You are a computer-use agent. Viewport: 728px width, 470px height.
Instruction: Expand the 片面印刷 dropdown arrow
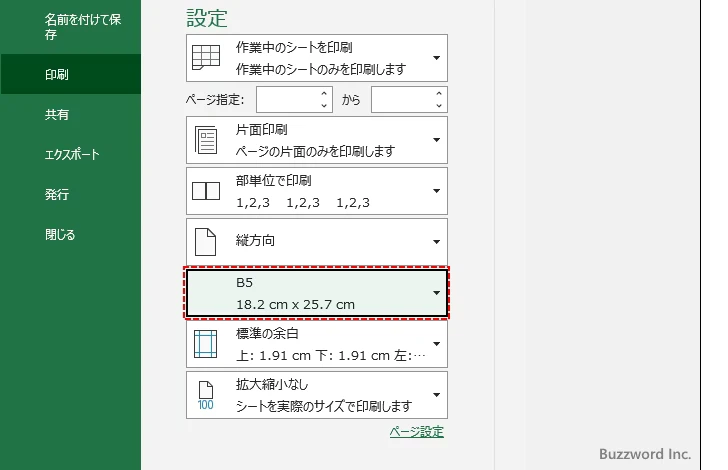click(x=436, y=140)
